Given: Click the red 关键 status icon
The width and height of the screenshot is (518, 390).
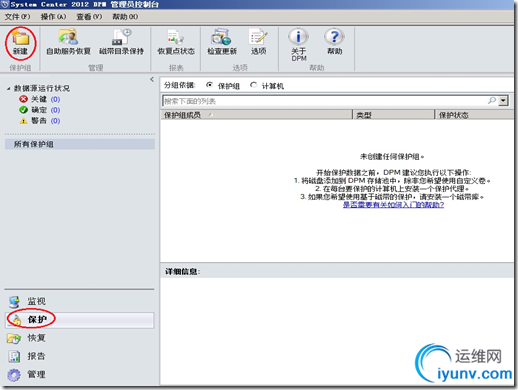Looking at the screenshot, I should [x=23, y=99].
